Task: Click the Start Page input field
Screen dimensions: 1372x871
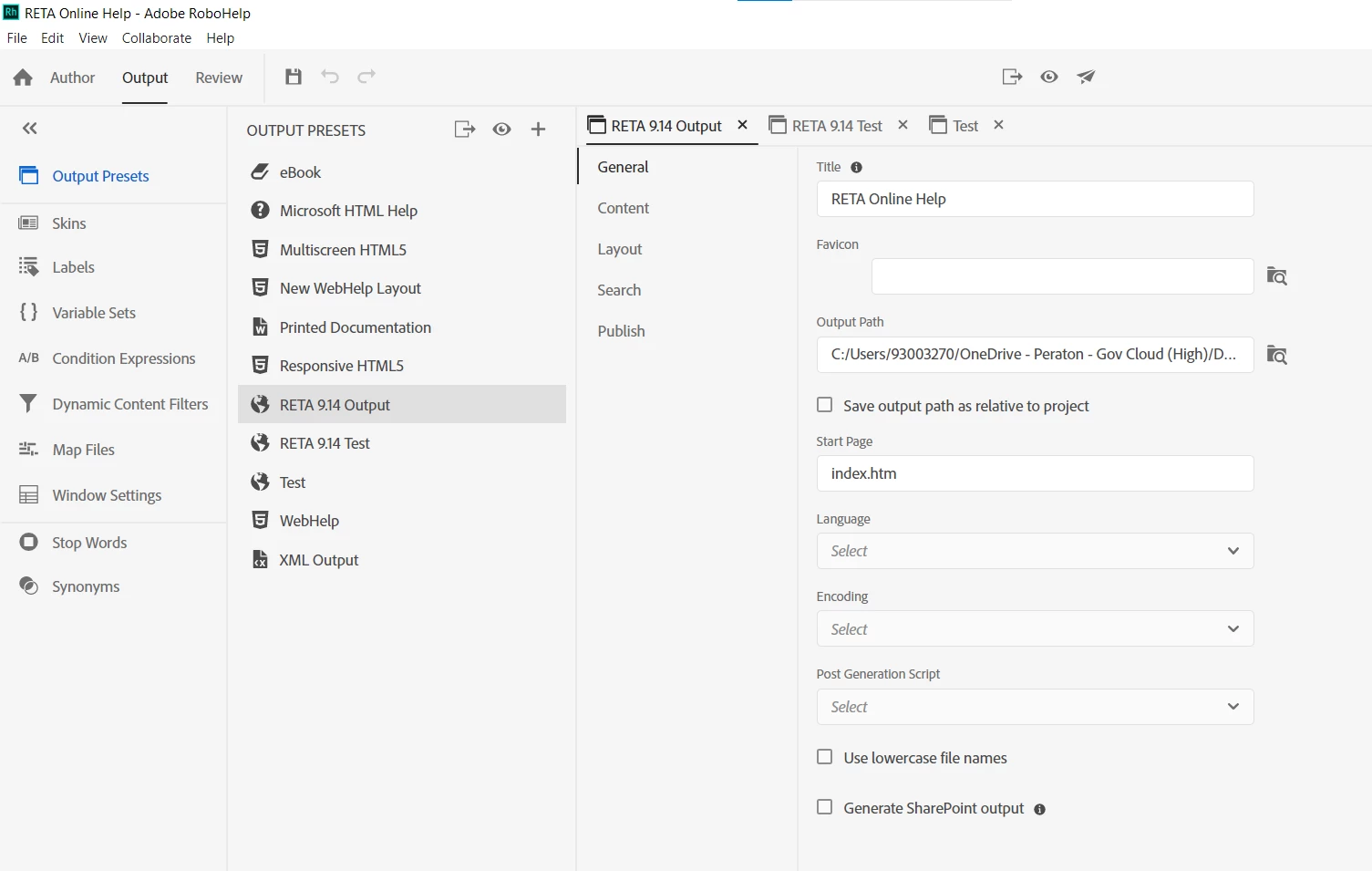Action: 1035,473
